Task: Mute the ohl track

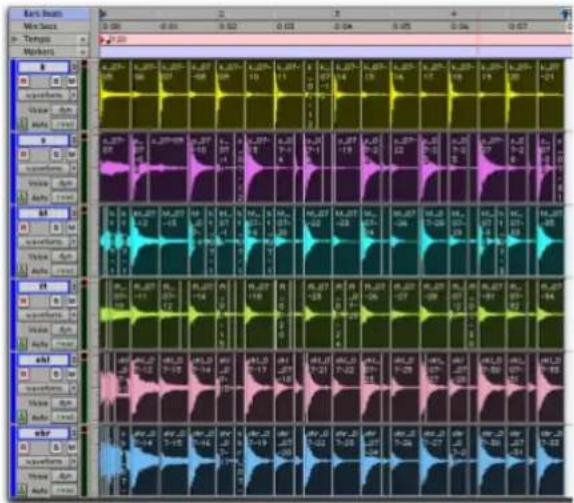Action: (x=72, y=374)
